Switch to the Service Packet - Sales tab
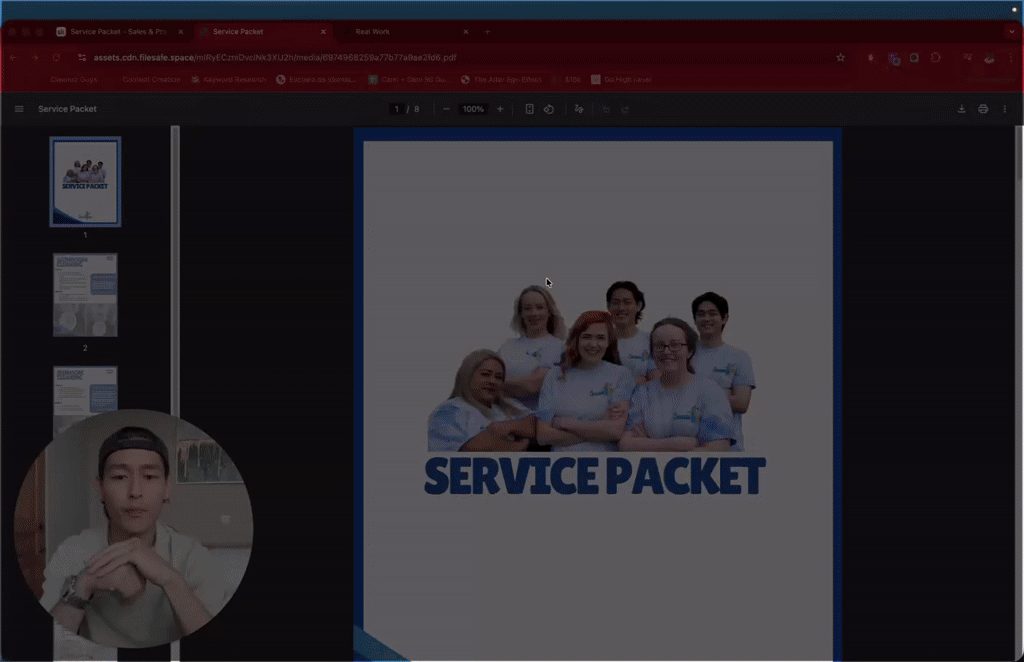Viewport: 1024px width, 662px height. [118, 31]
